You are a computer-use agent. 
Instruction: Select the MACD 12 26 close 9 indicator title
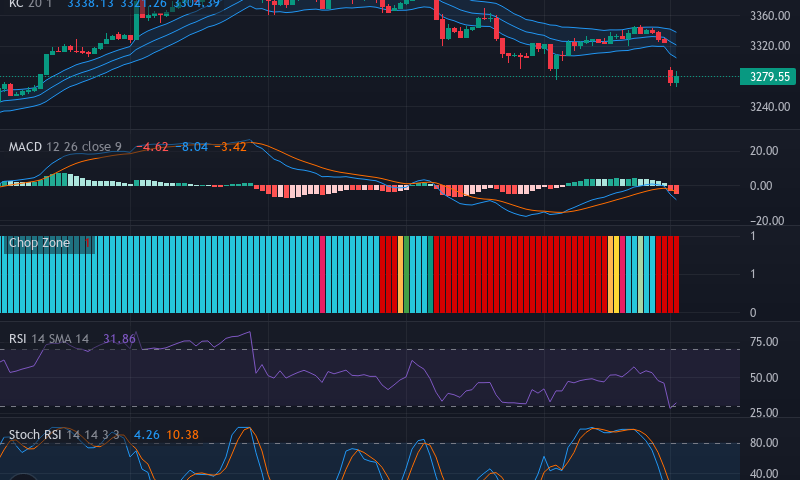pos(65,147)
